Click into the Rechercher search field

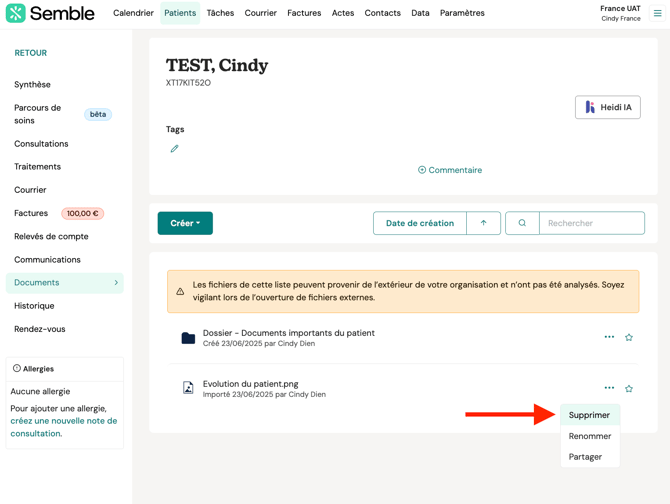[591, 223]
